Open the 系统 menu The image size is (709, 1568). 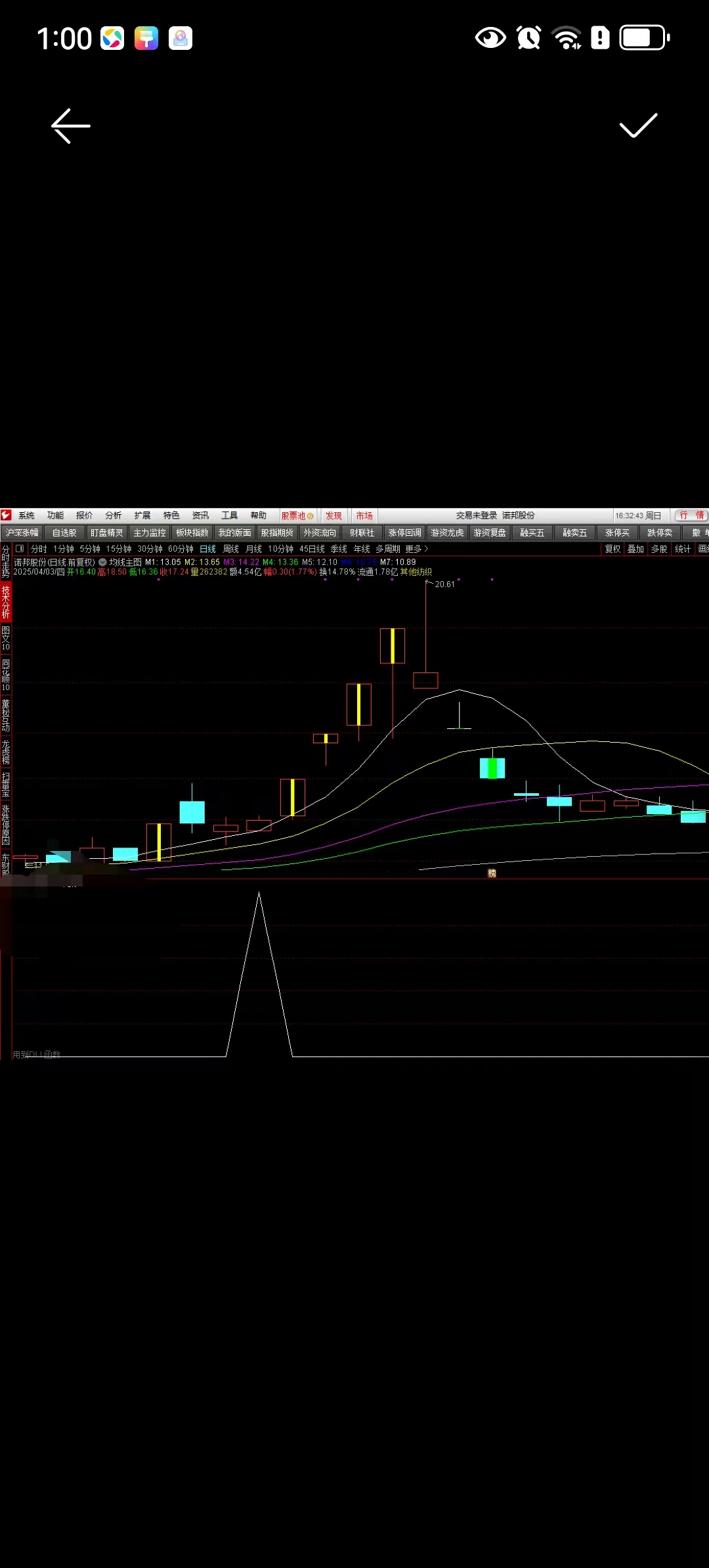(x=26, y=515)
